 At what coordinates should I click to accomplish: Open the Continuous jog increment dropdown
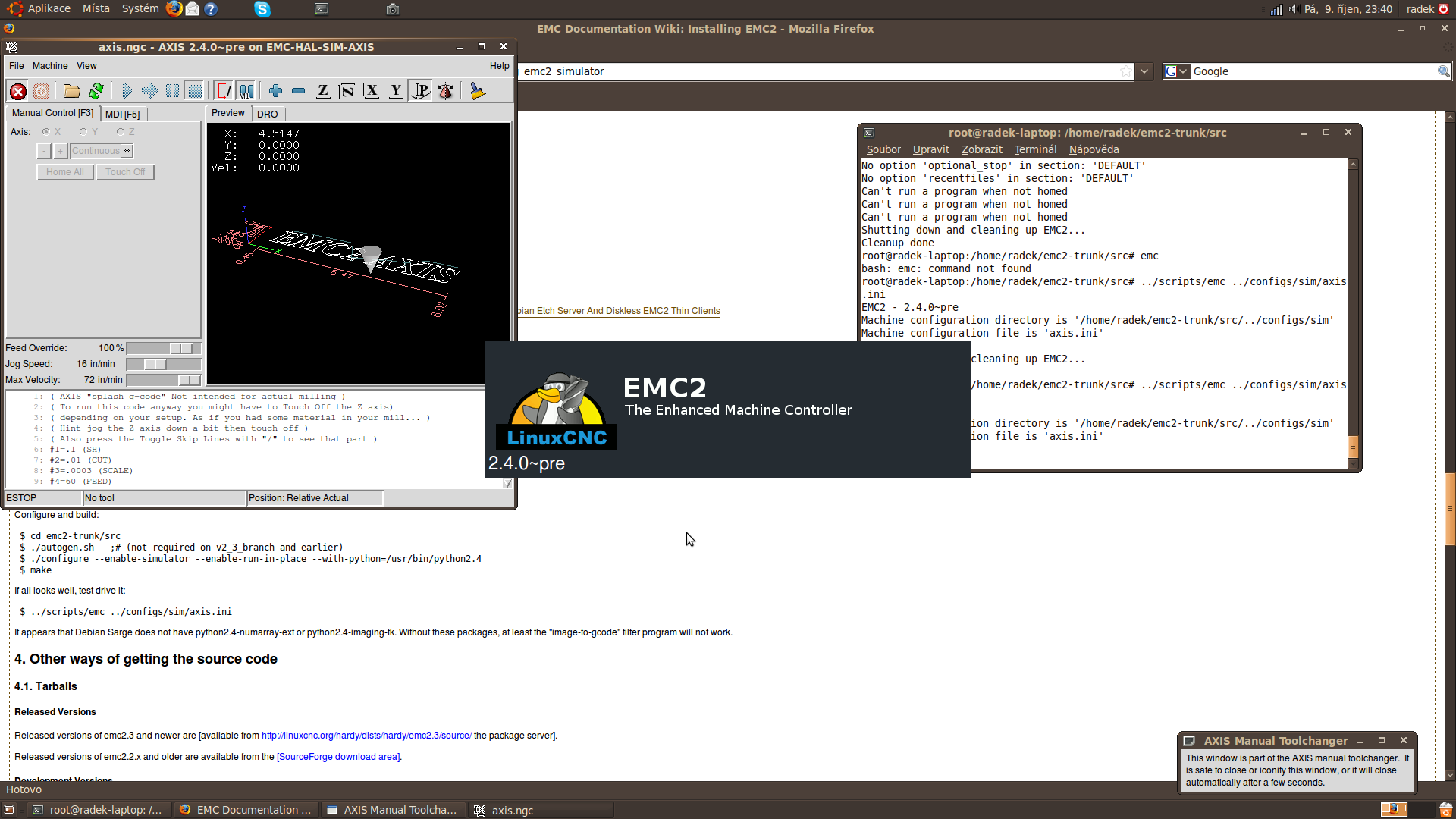127,151
